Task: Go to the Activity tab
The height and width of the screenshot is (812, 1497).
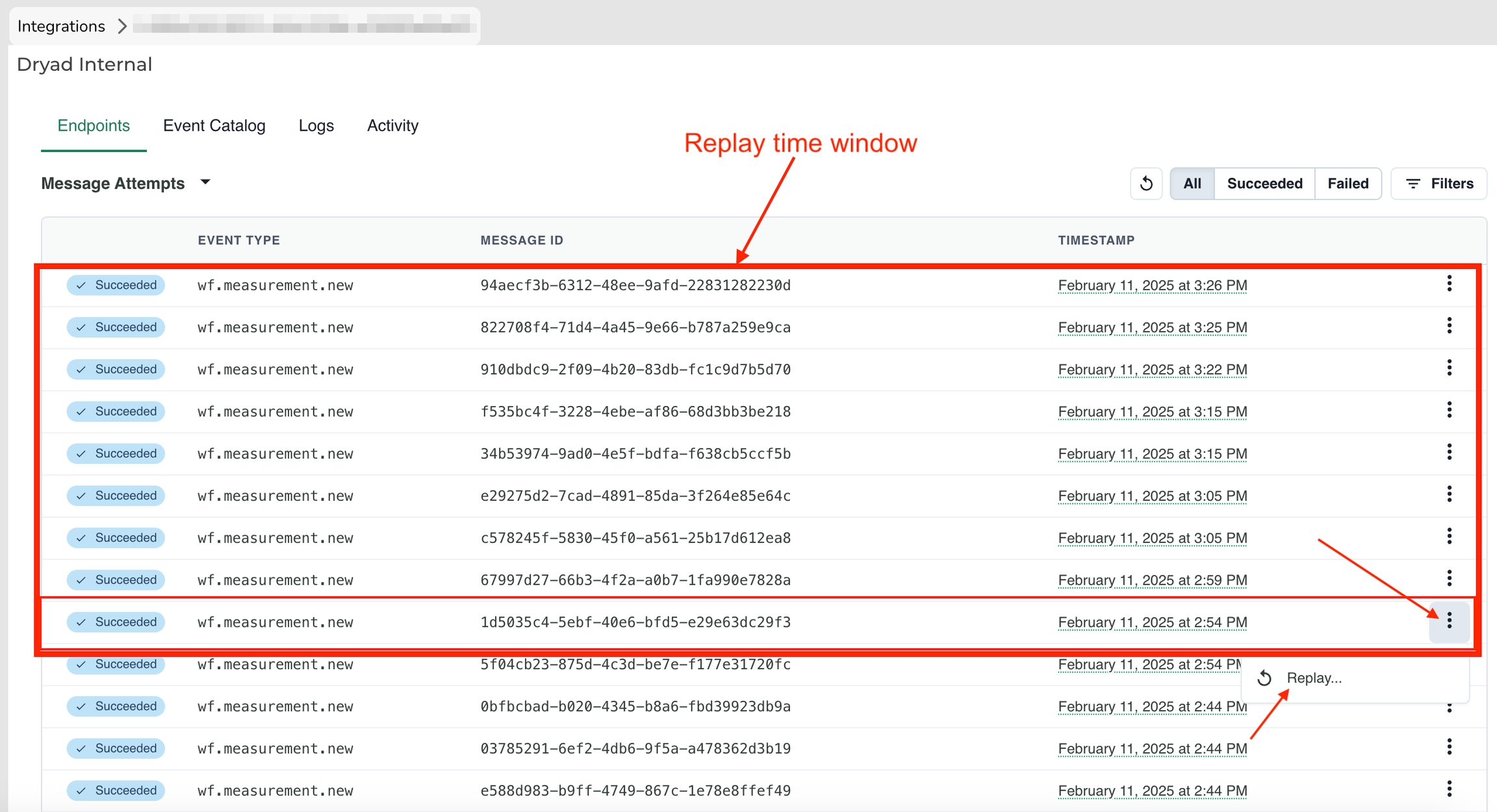Action: point(392,125)
